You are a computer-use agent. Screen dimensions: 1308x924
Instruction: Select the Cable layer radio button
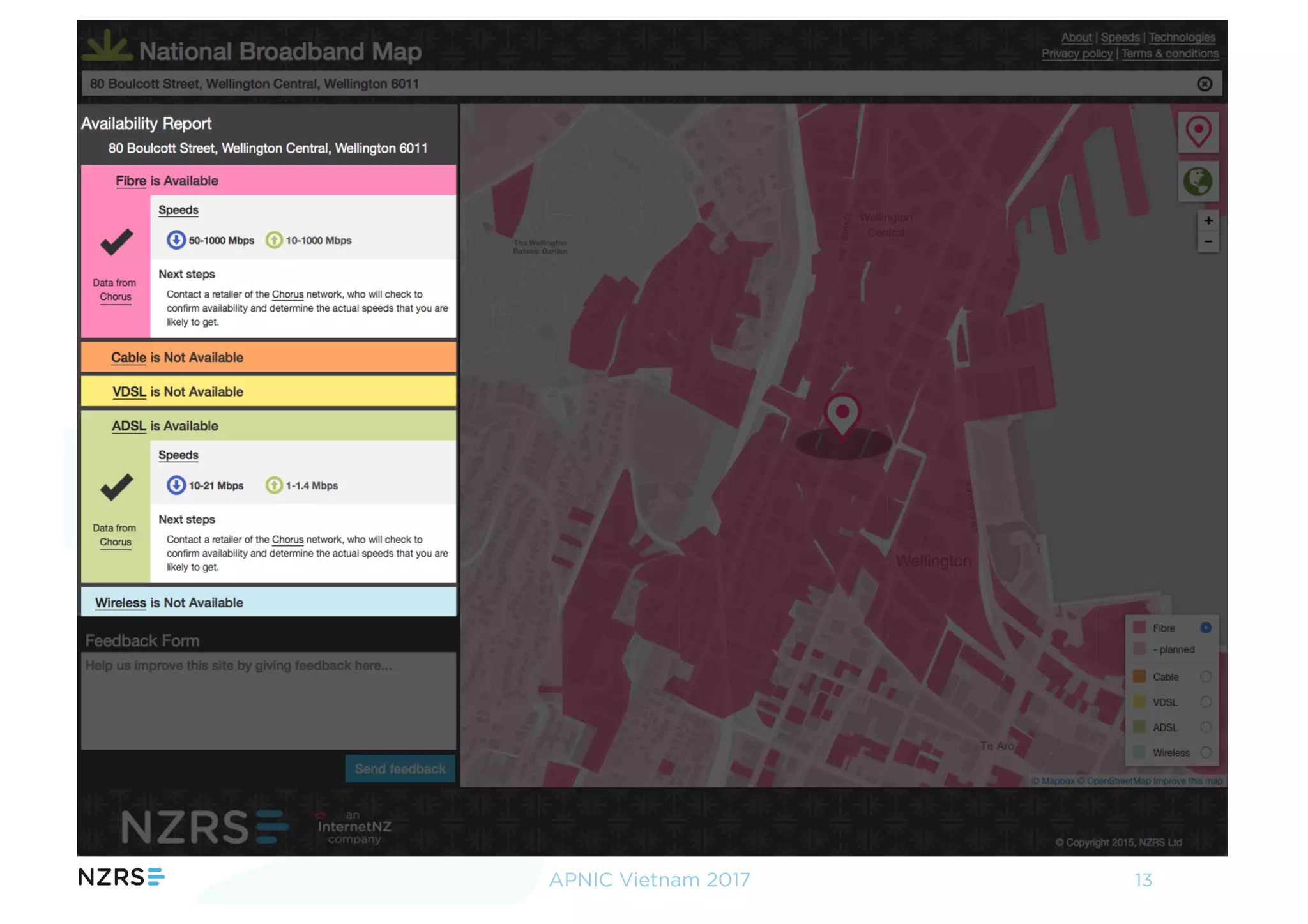coord(1205,677)
